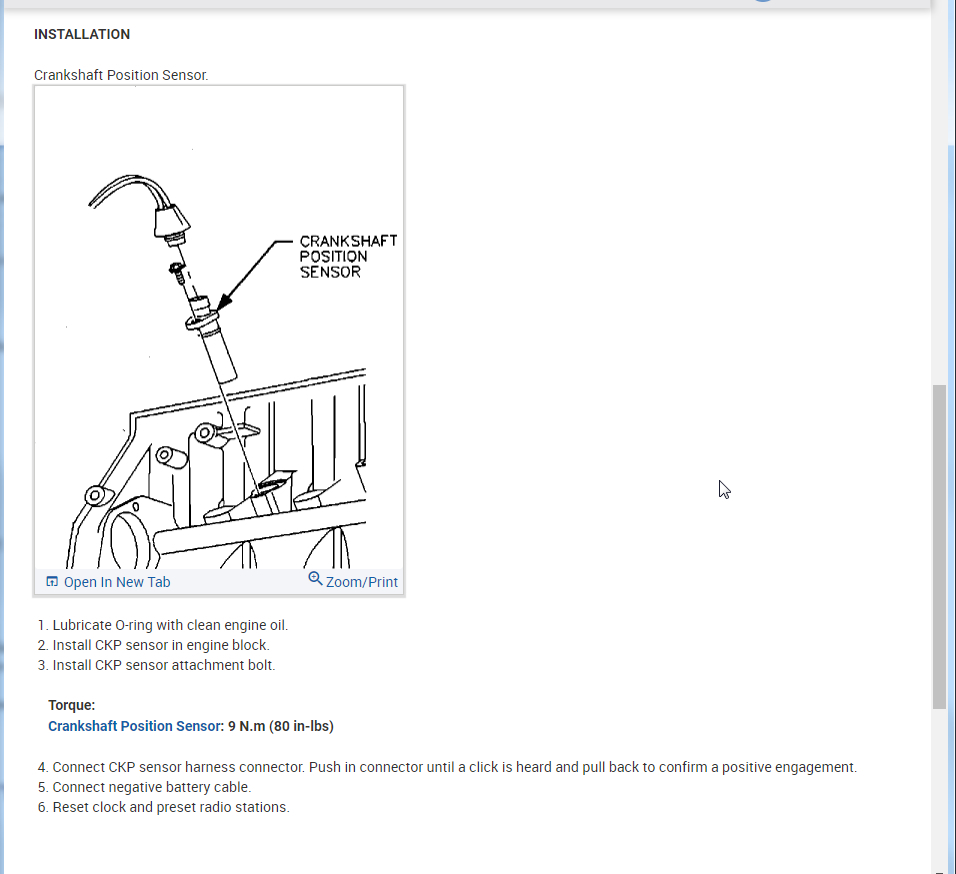Click the Zoom/Print link
Screen dimensions: 956x874
(x=362, y=582)
